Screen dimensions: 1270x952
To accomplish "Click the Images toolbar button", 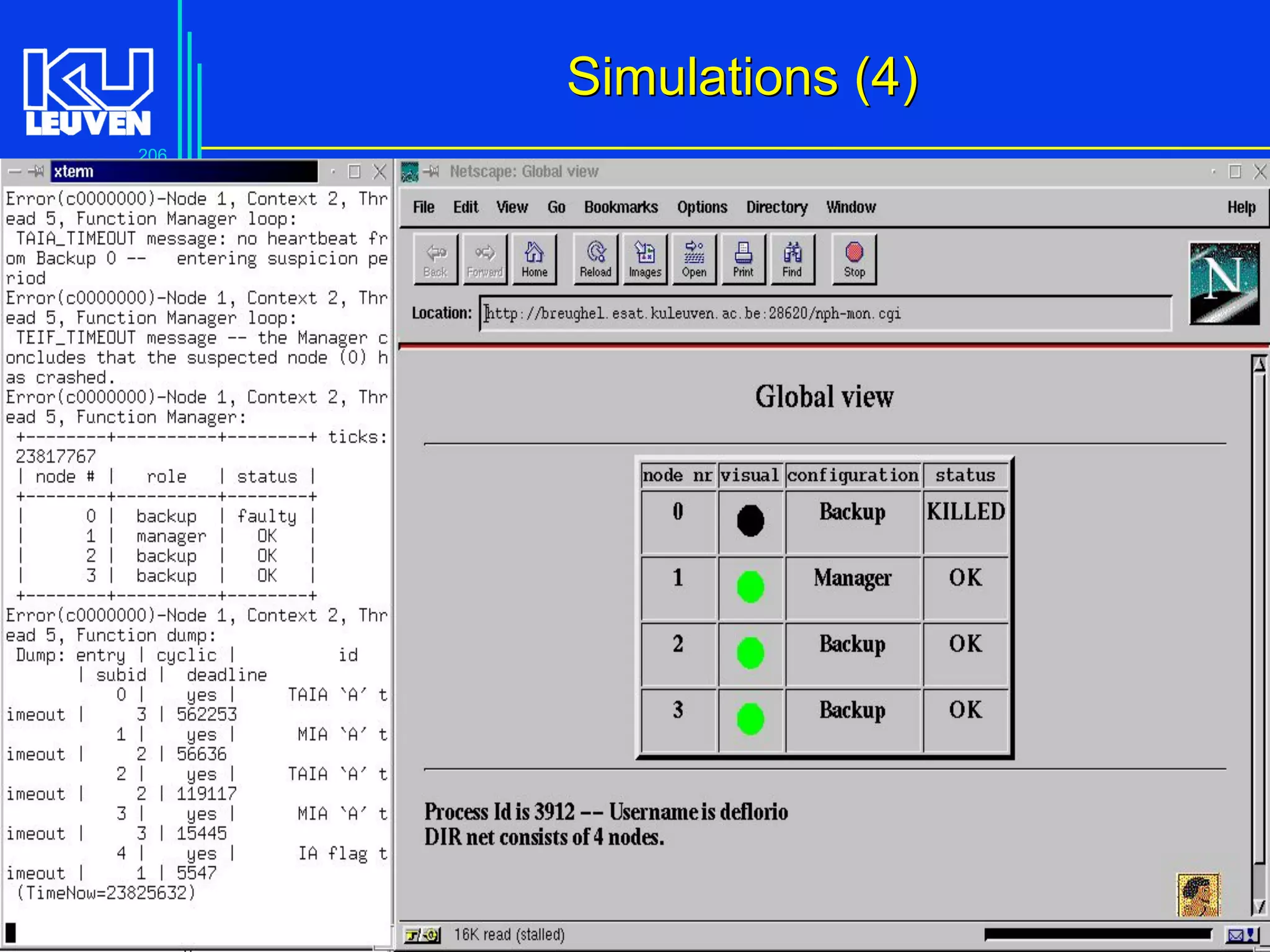I will click(645, 259).
